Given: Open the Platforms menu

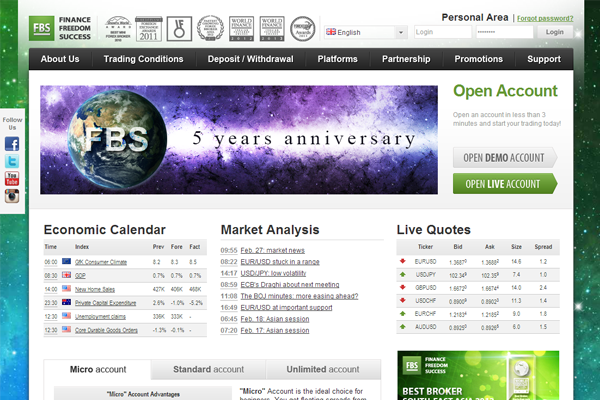Looking at the screenshot, I should [x=338, y=59].
